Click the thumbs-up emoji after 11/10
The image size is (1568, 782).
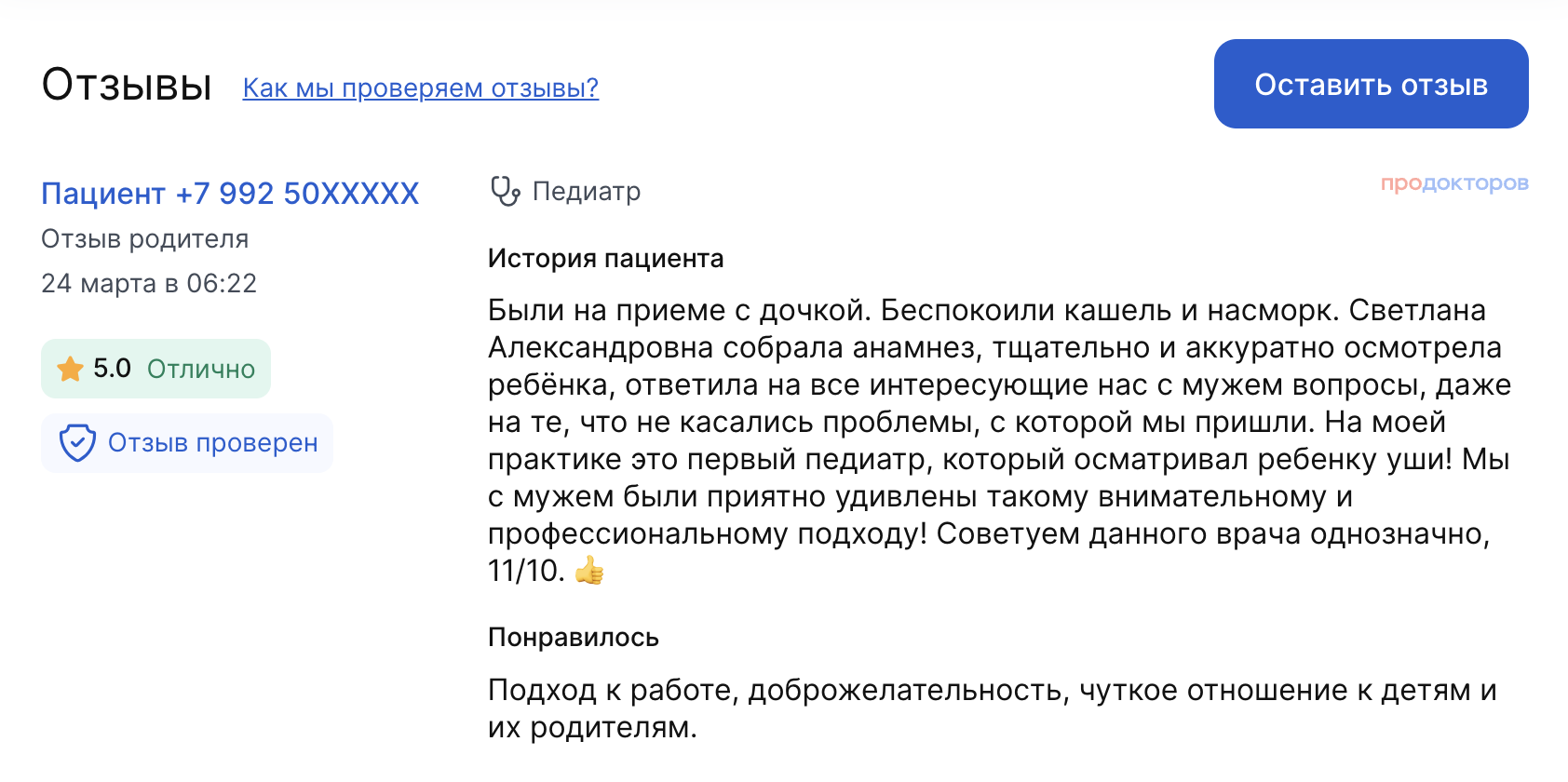click(589, 570)
